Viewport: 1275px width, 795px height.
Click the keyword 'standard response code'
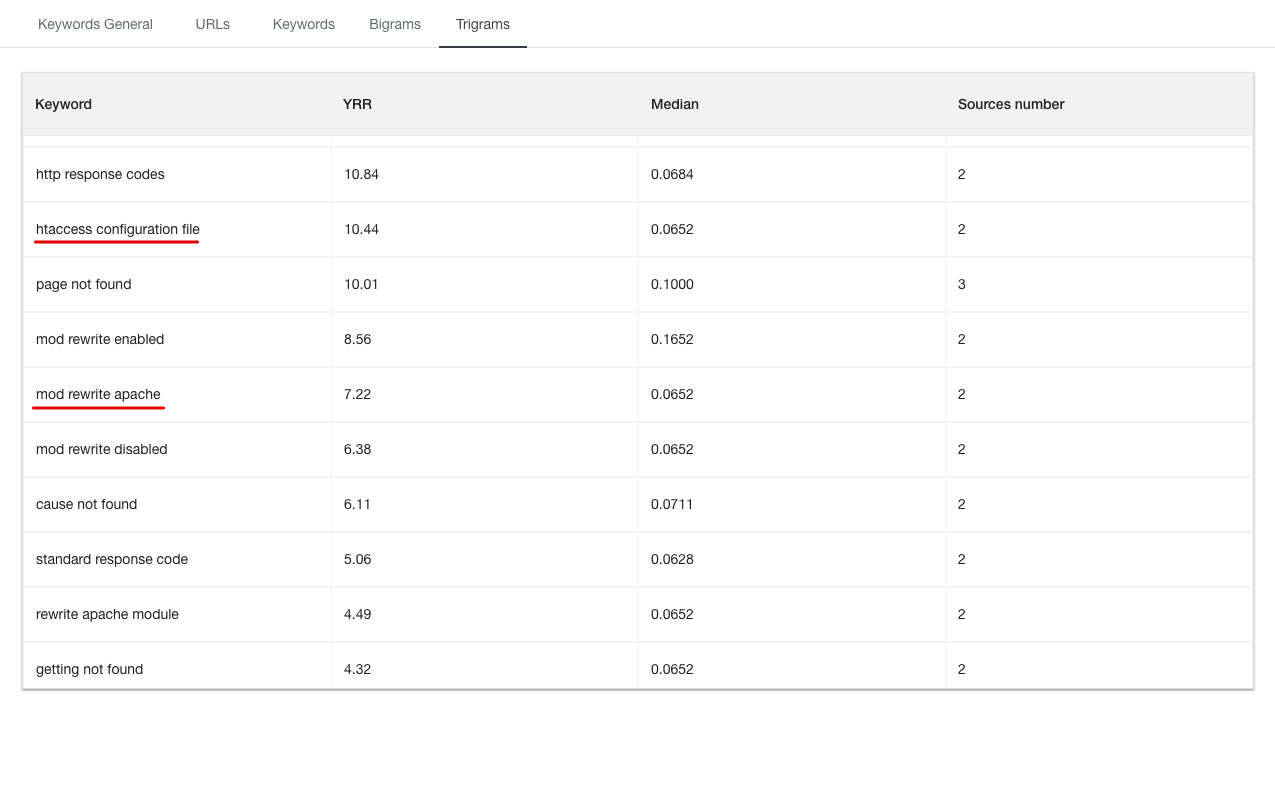112,559
